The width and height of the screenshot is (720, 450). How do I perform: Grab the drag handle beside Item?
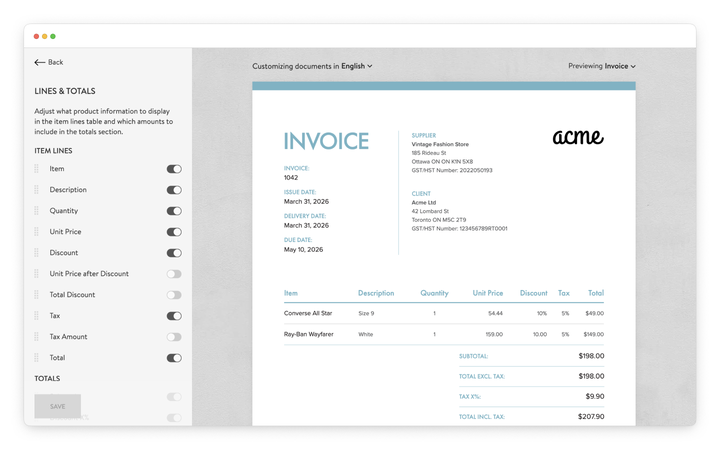point(37,169)
